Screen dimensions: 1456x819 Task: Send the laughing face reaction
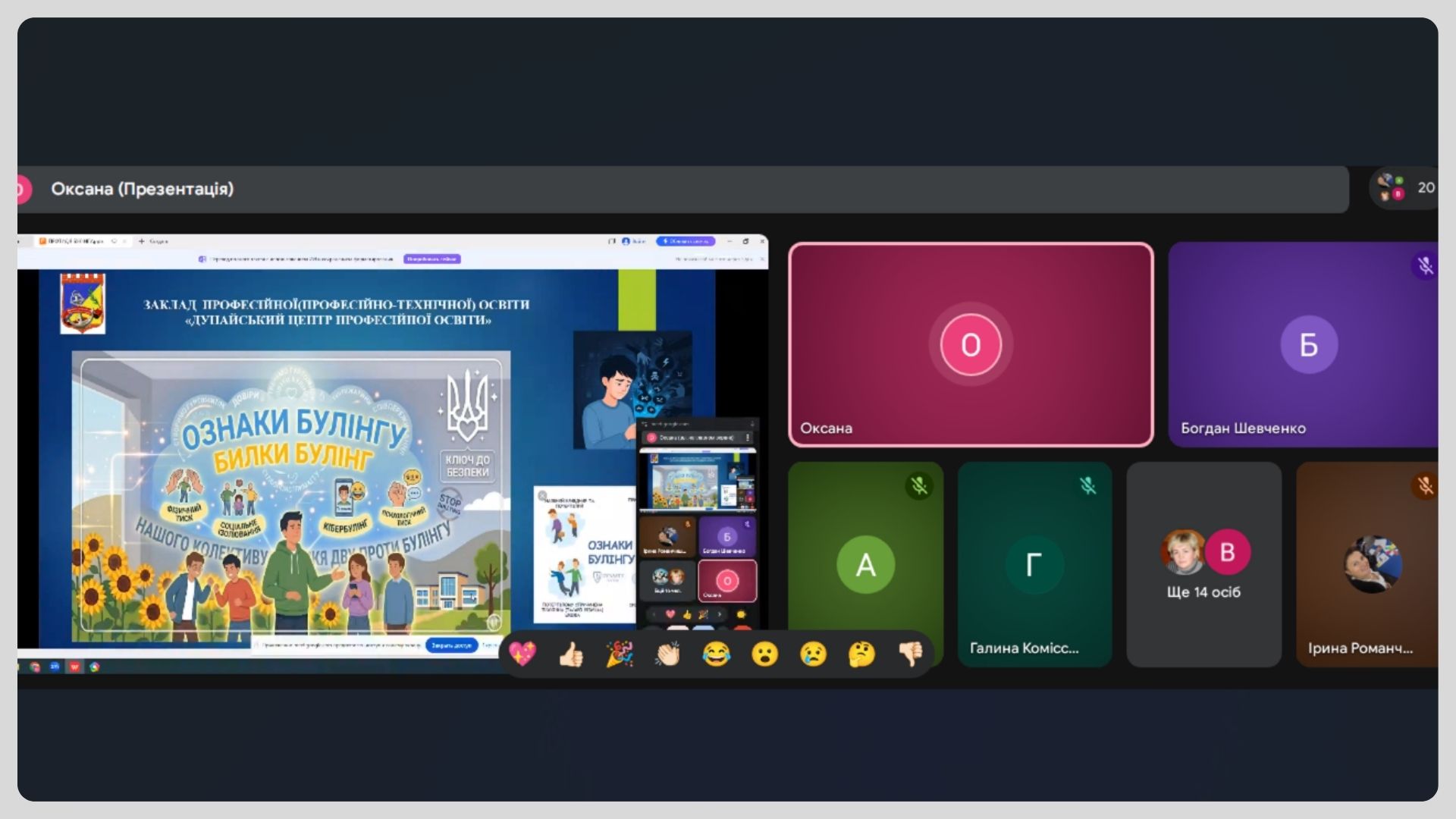(x=717, y=653)
